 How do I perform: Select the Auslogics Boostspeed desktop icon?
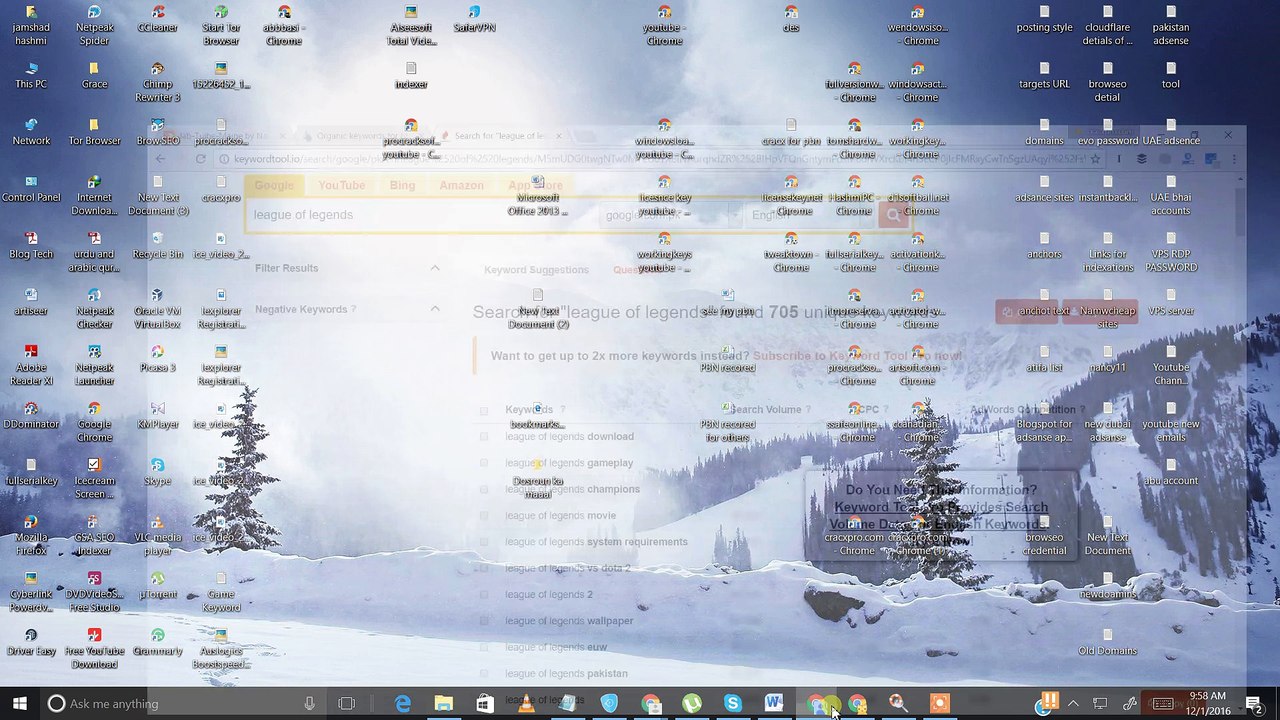221,650
